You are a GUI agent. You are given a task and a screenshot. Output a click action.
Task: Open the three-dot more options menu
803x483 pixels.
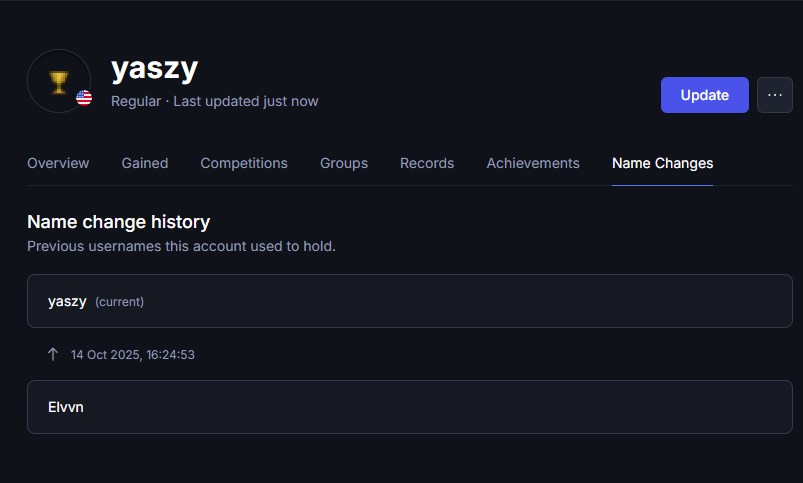[x=774, y=95]
